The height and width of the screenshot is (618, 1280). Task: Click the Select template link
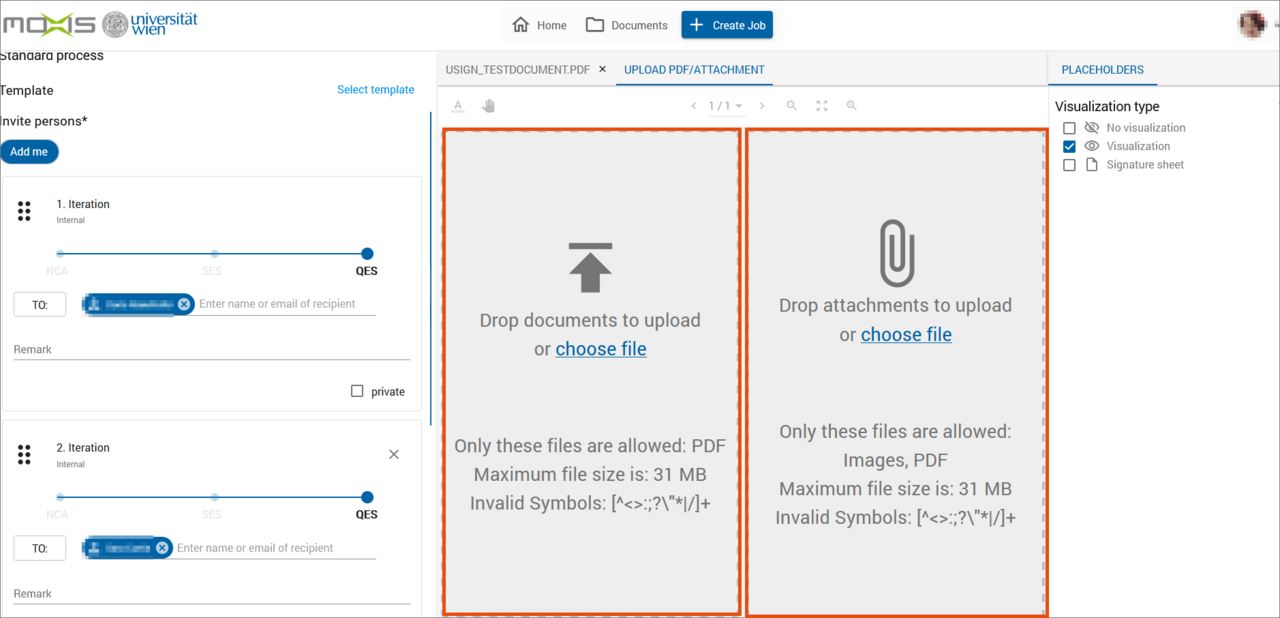click(x=375, y=90)
